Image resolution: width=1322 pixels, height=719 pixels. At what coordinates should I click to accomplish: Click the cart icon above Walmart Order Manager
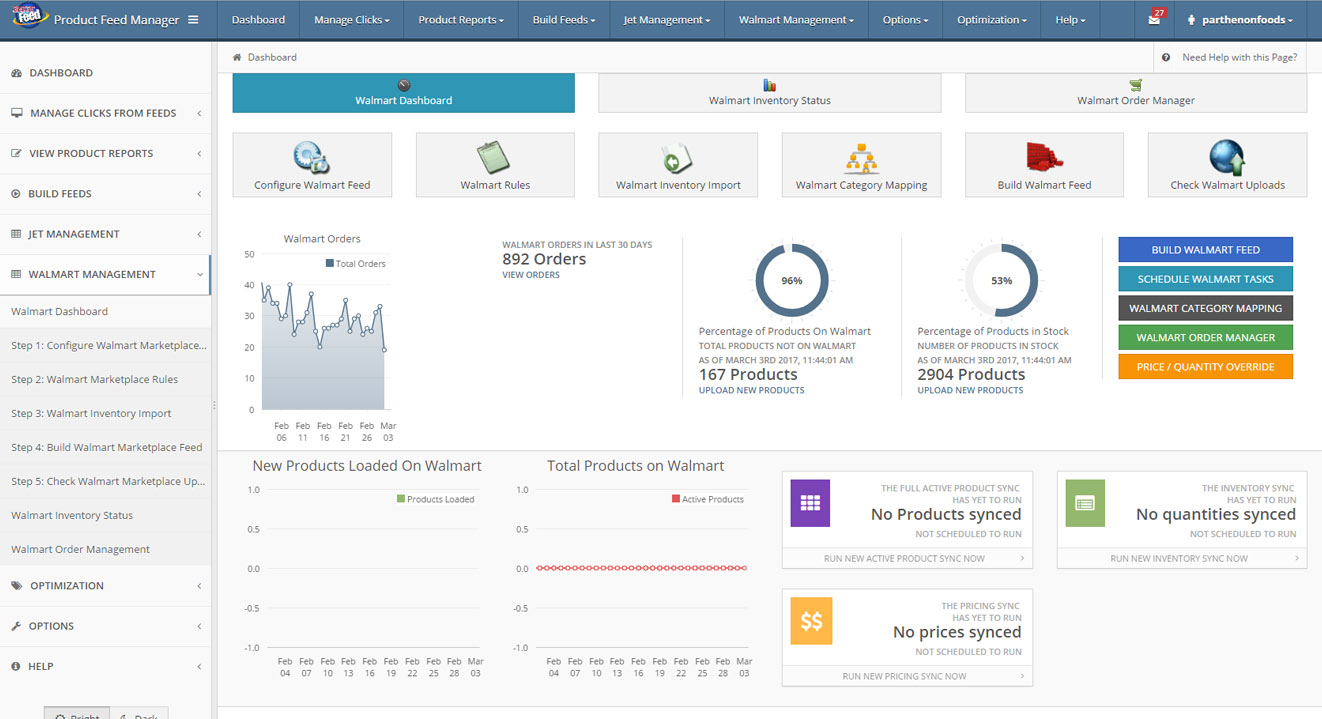(x=1136, y=85)
